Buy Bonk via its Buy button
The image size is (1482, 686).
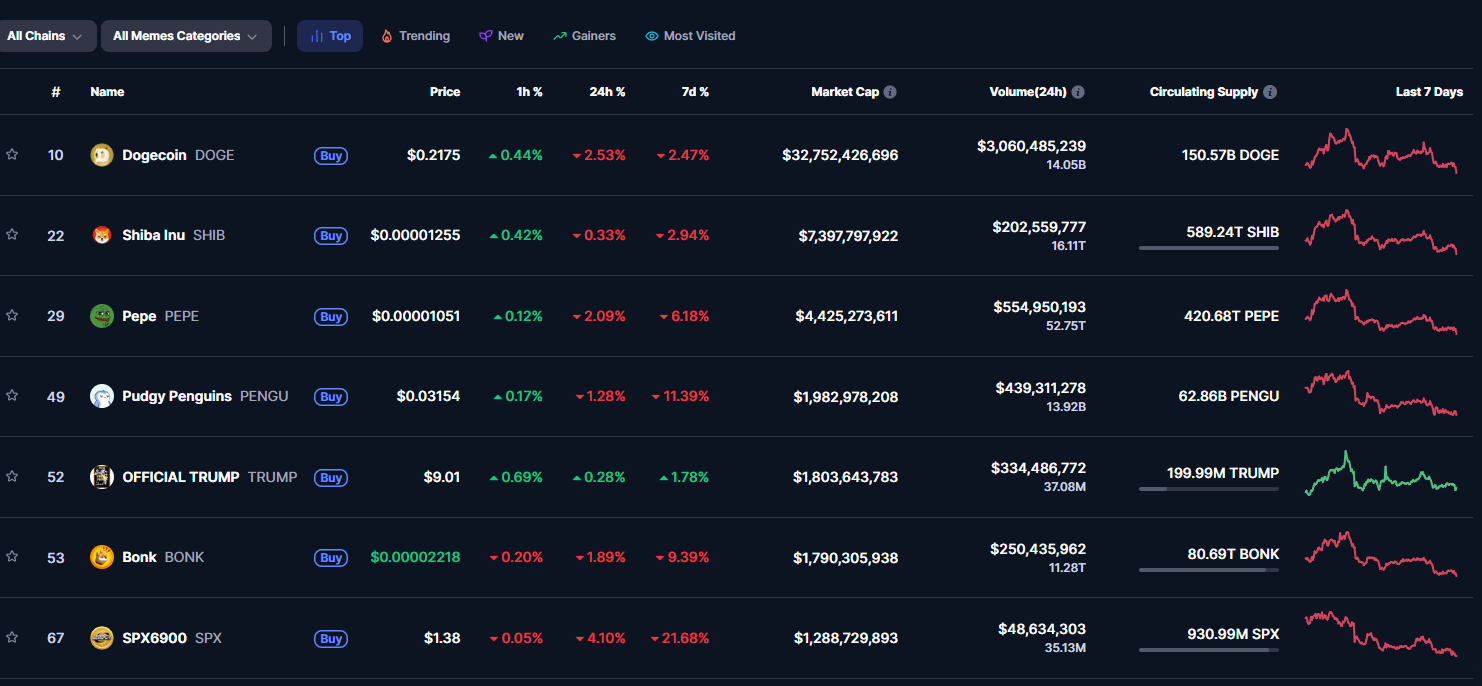[x=331, y=558]
